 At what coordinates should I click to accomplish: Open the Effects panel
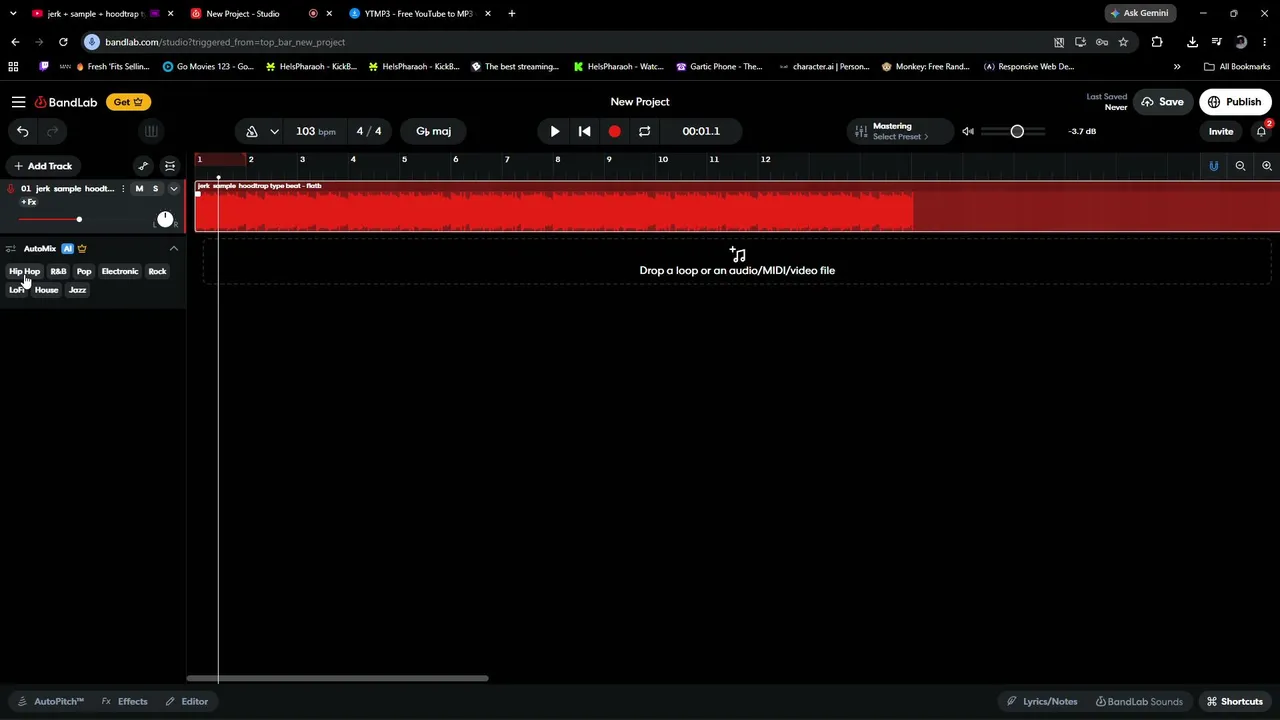click(125, 701)
